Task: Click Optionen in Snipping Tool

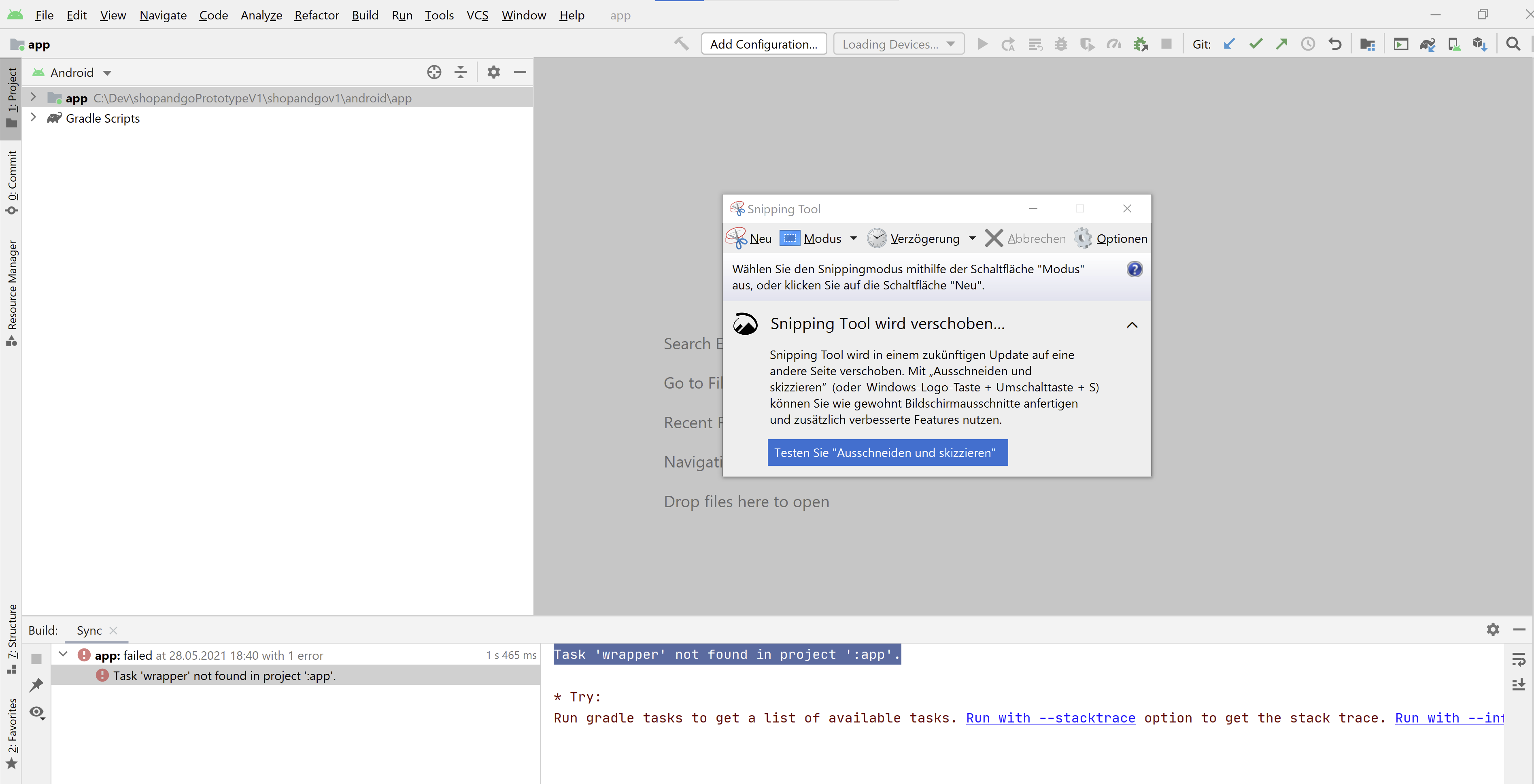Action: click(x=1111, y=238)
